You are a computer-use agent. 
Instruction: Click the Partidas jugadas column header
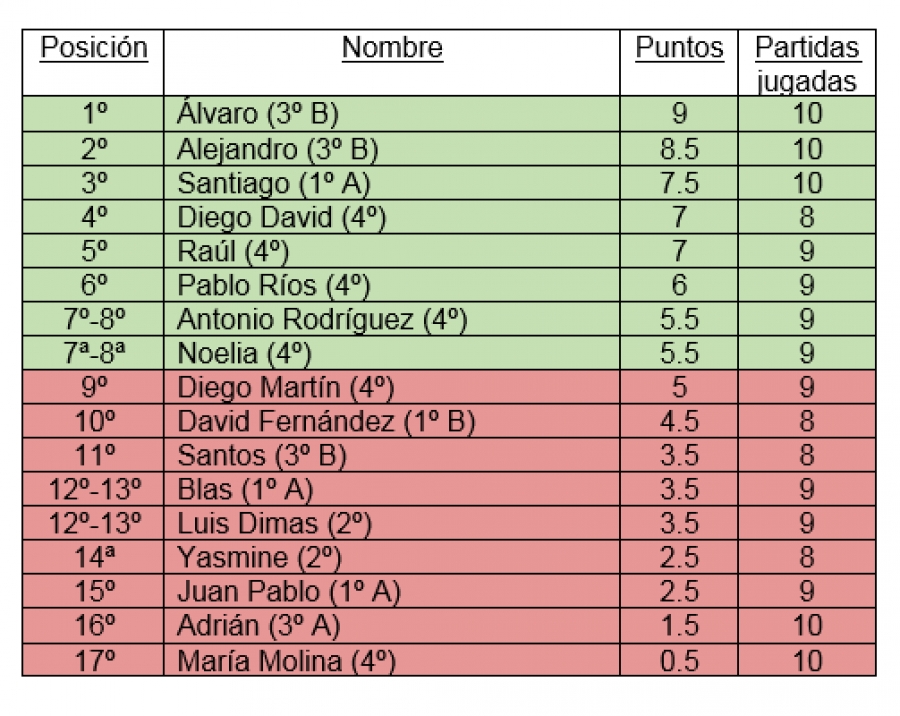coord(806,63)
